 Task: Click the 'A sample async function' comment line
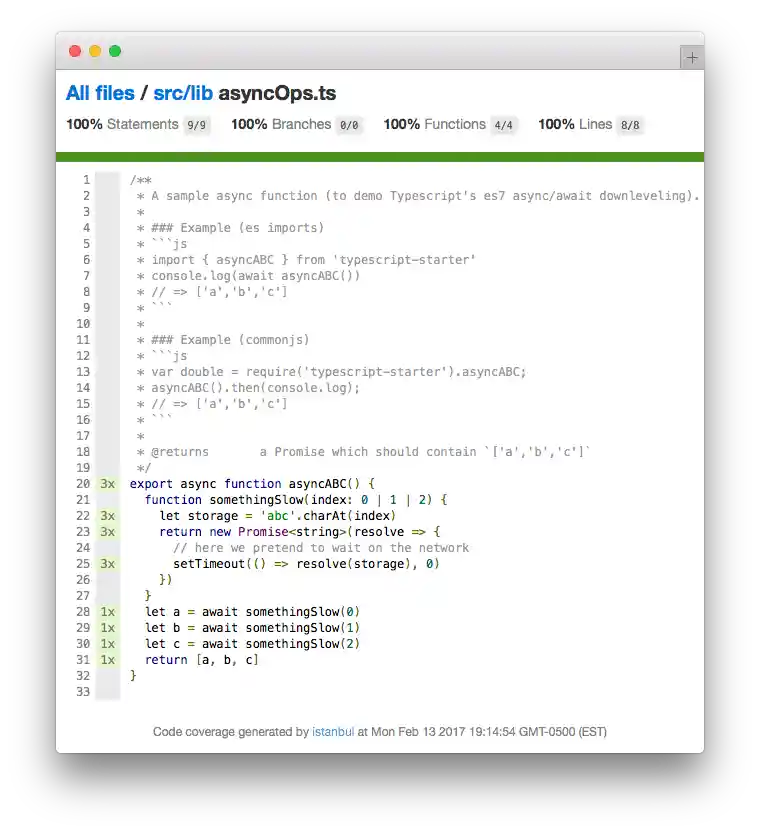tap(418, 196)
